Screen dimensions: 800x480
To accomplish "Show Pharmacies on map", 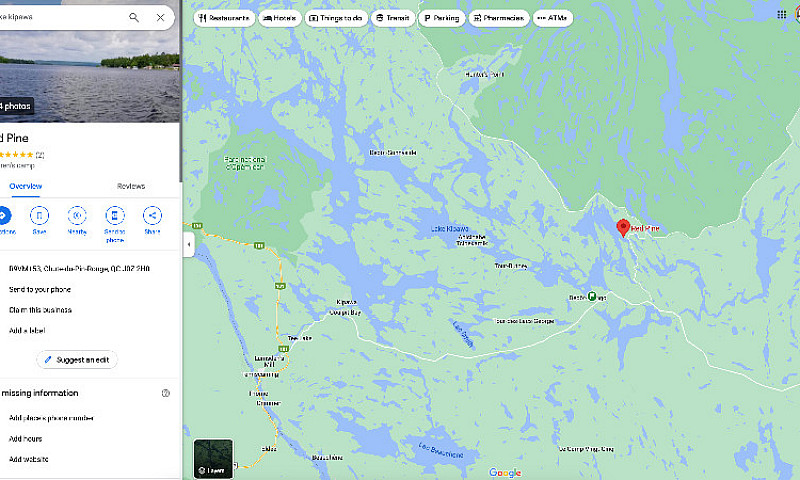I will click(499, 18).
